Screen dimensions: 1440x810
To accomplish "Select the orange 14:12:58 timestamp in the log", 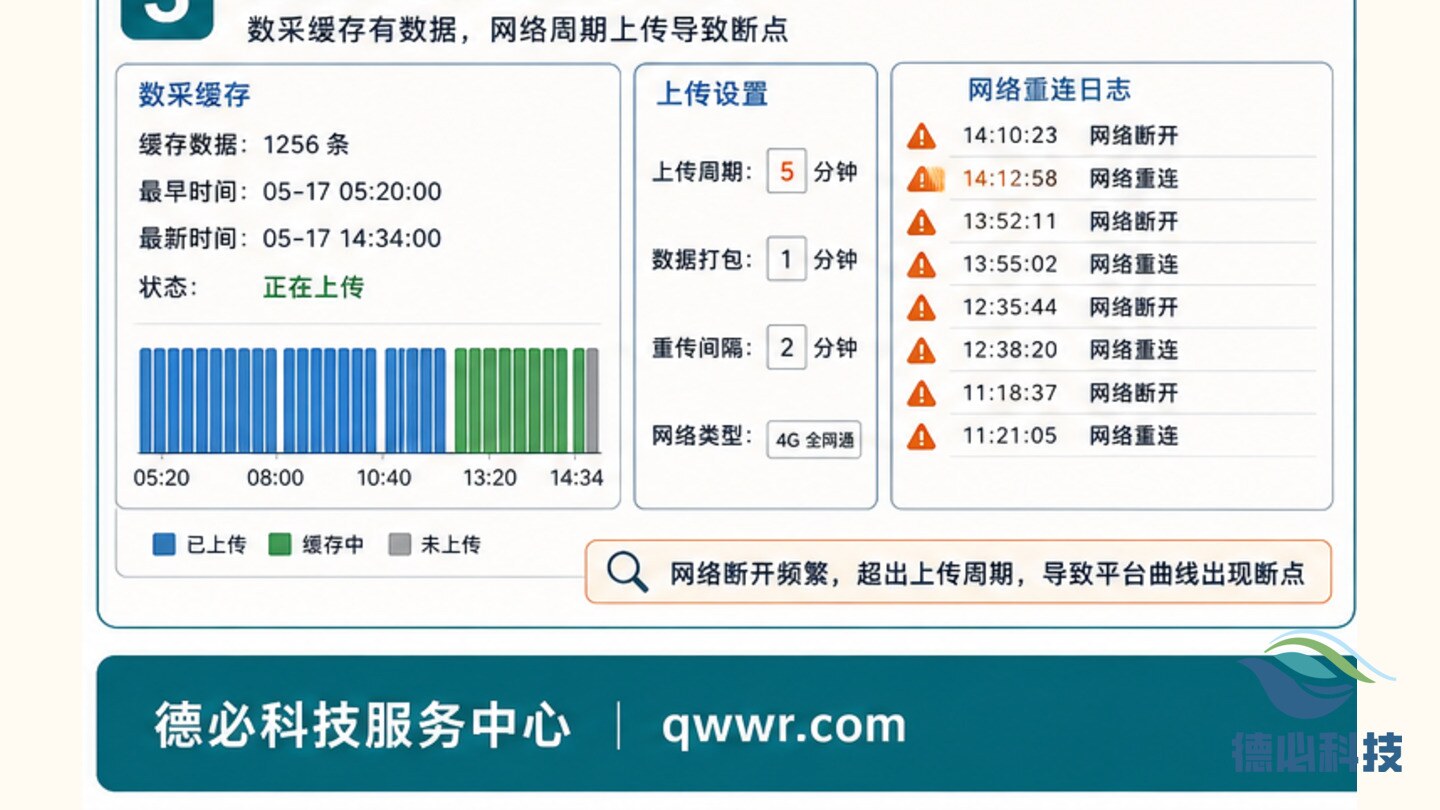I will click(x=1010, y=179).
